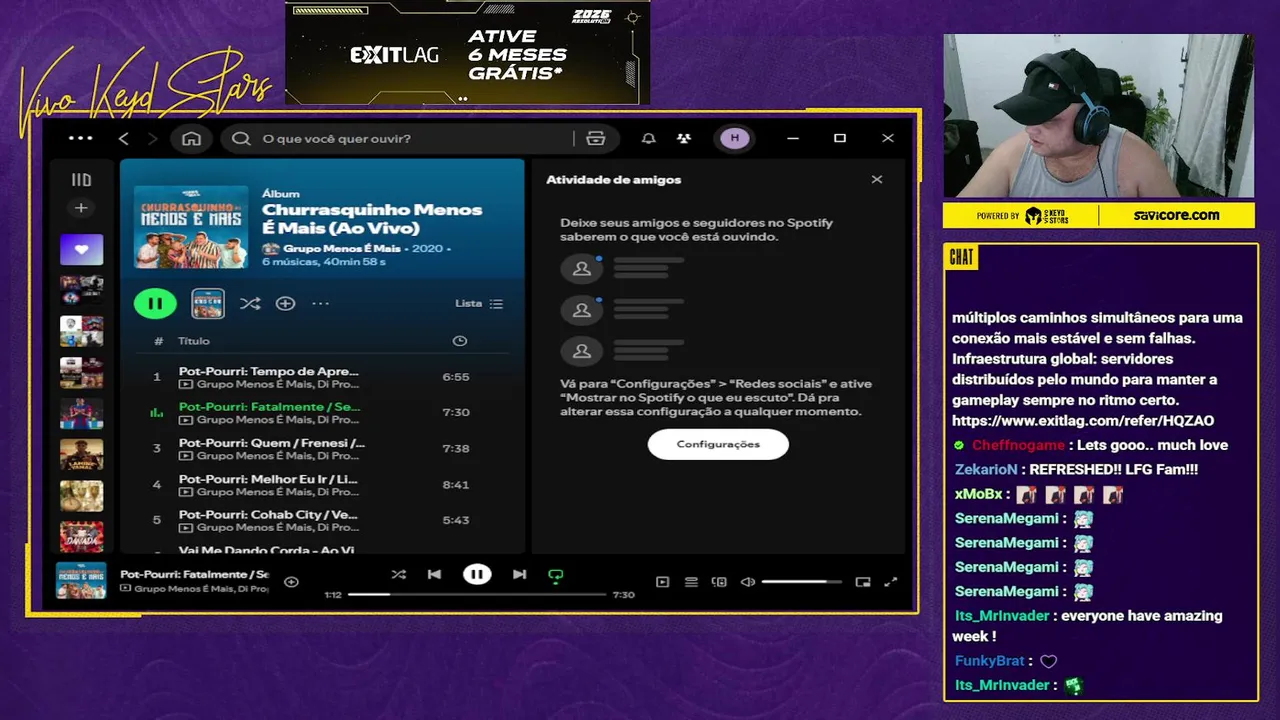Open Spotify Home

191,138
